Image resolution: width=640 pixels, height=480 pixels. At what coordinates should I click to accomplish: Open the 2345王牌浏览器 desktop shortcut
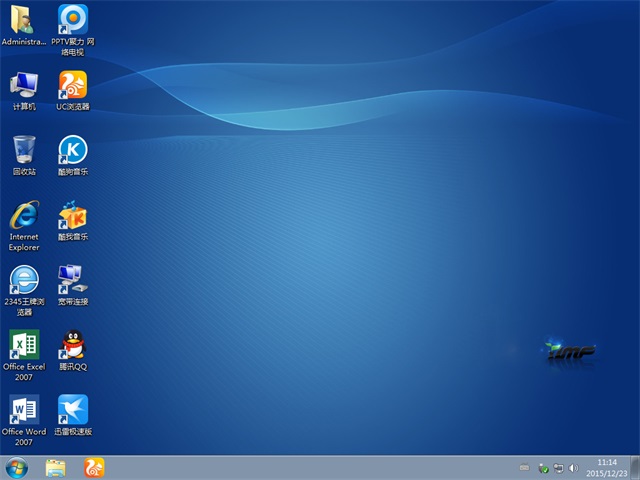pyautogui.click(x=23, y=280)
